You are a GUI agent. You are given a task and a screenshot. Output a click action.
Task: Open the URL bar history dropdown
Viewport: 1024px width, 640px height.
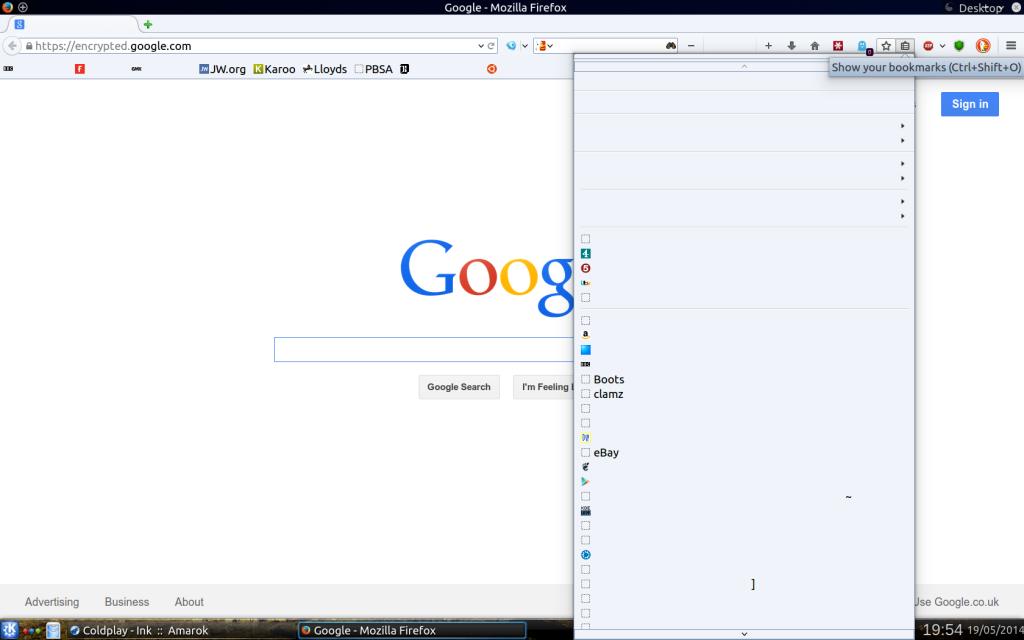[x=479, y=46]
